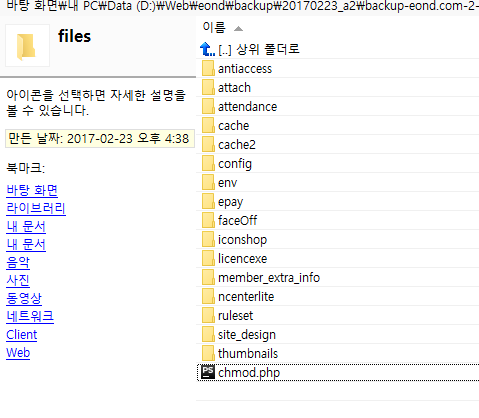The image size is (479, 418).
Task: Click the env folder icon
Action: tap(208, 182)
